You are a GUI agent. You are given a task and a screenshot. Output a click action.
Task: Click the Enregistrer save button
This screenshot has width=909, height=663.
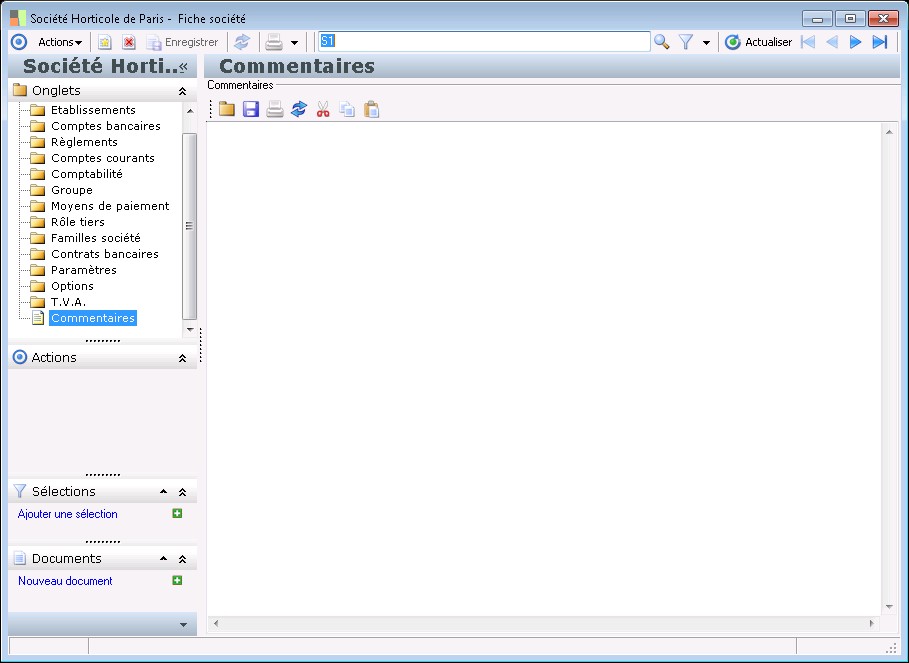point(182,42)
